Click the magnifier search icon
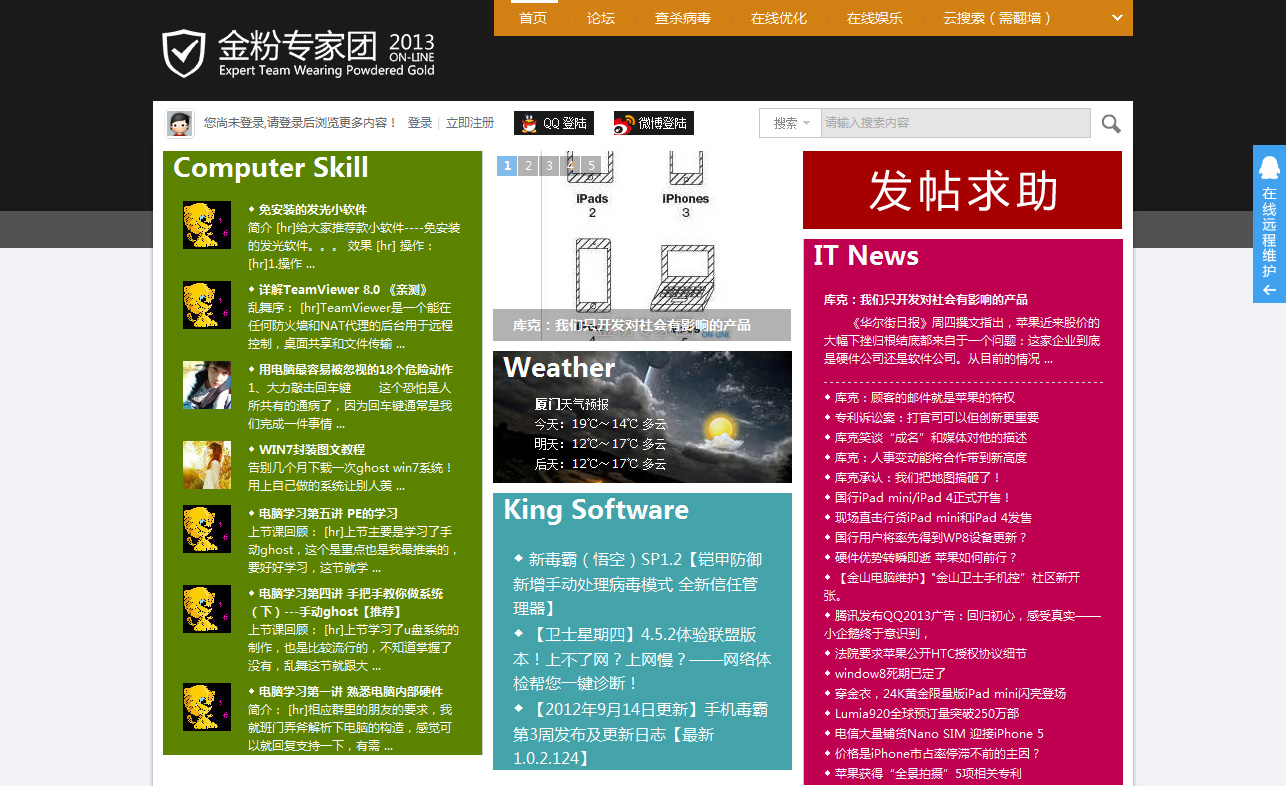Viewport: 1286px width, 786px height. point(1111,123)
